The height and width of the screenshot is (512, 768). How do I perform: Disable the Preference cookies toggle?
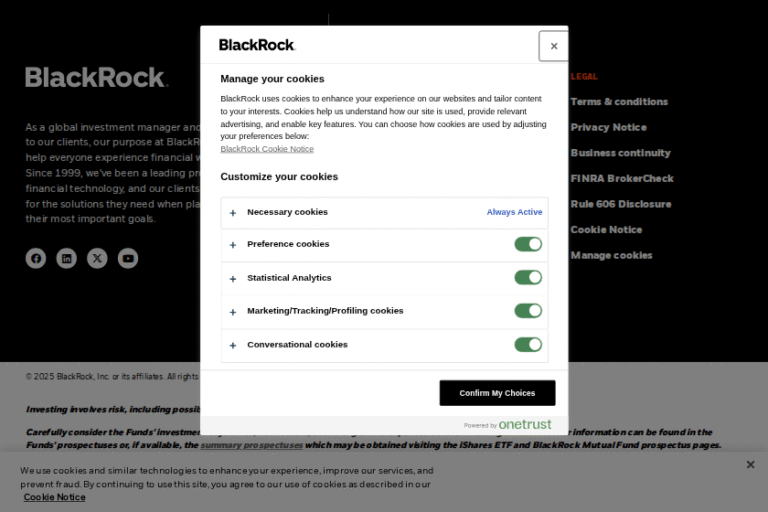[528, 244]
